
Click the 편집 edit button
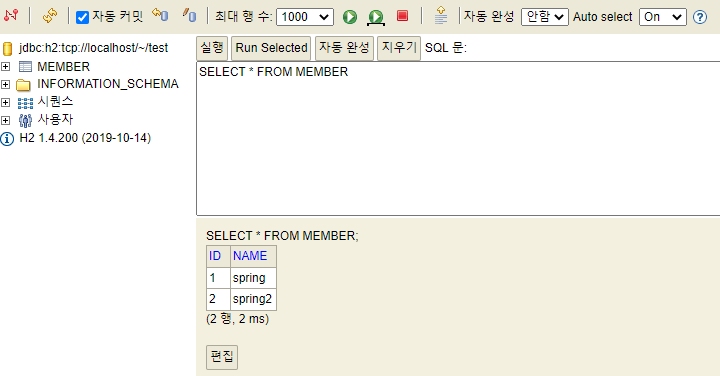(222, 357)
